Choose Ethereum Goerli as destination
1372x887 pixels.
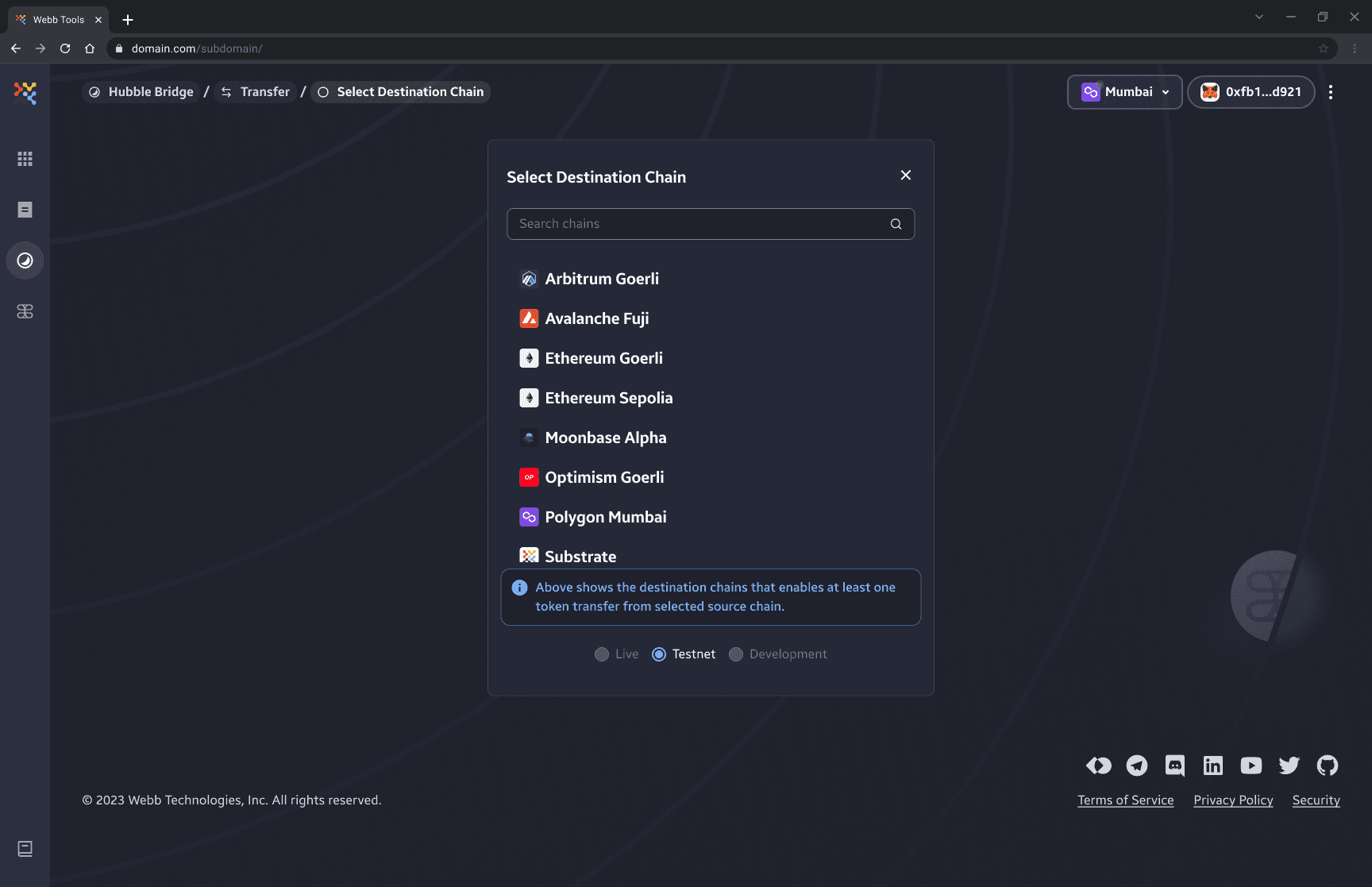click(x=711, y=358)
